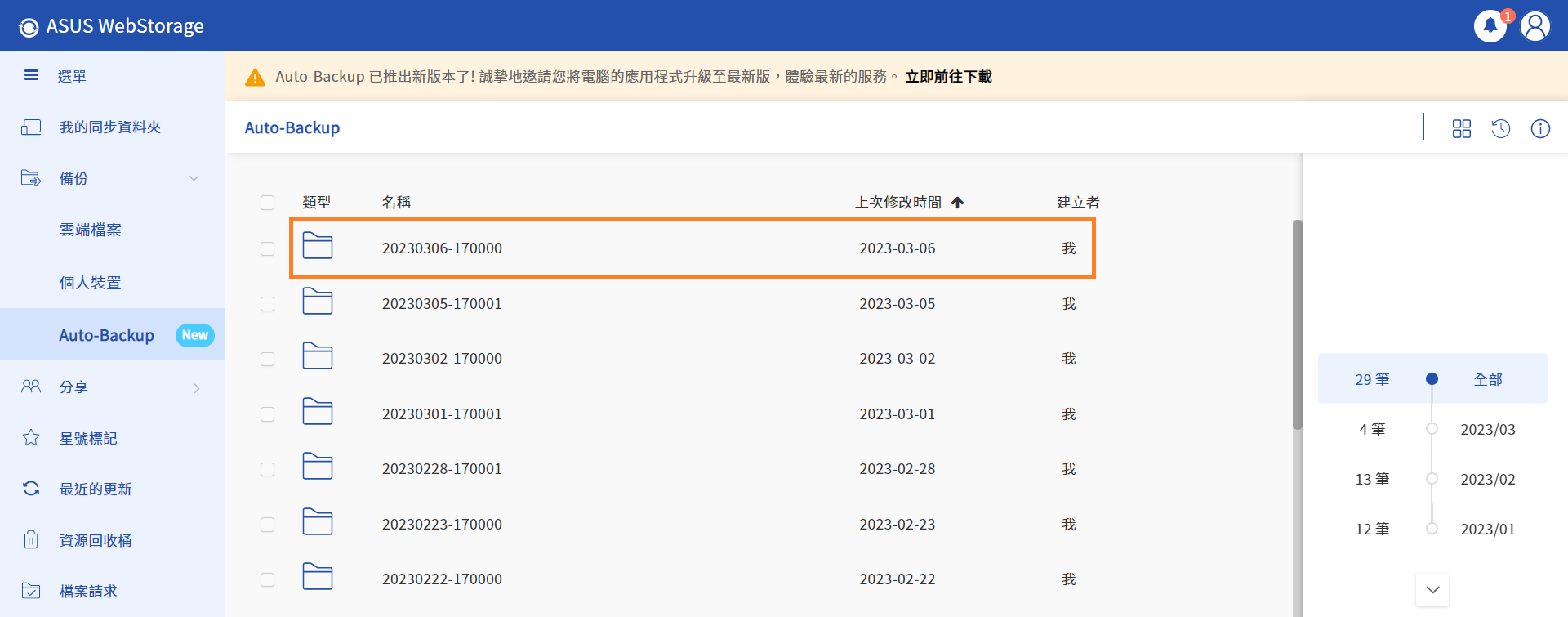Click the file list vertical scrollbar

1298,324
